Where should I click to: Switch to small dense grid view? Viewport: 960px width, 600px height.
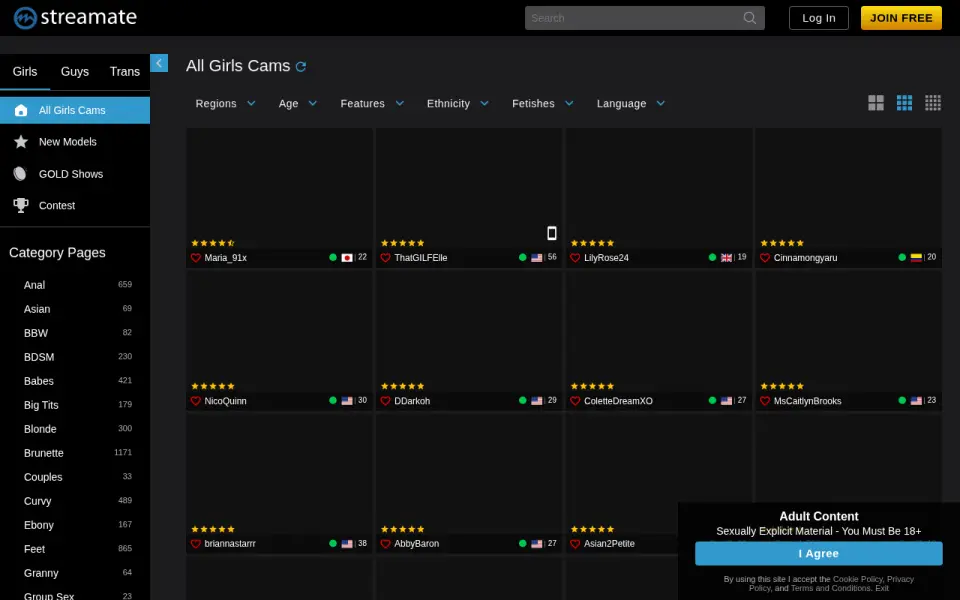[932, 103]
